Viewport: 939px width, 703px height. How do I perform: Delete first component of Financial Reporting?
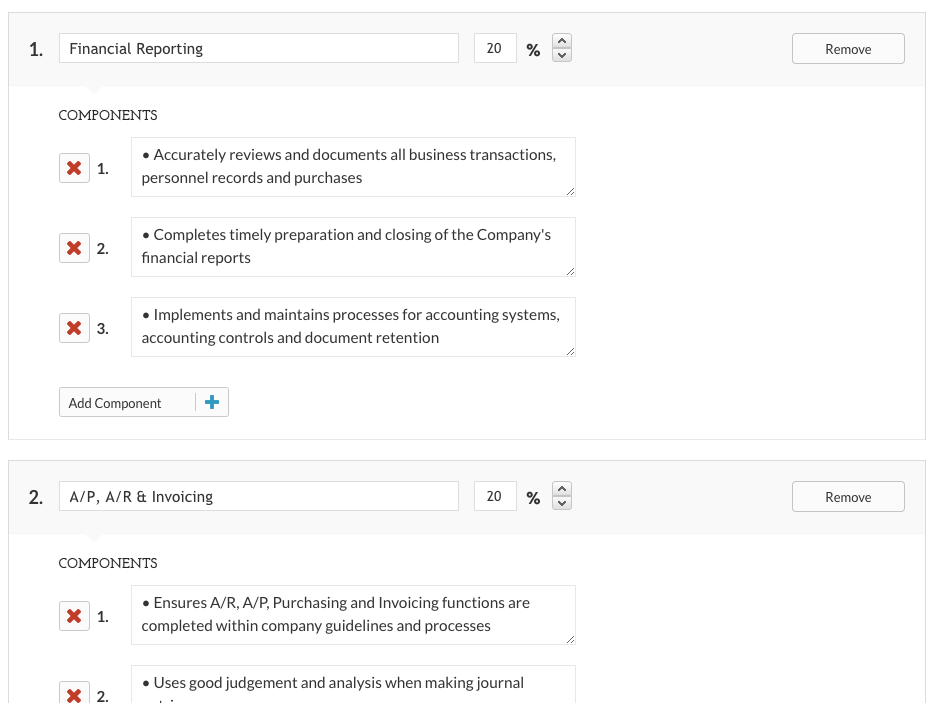[x=74, y=168]
